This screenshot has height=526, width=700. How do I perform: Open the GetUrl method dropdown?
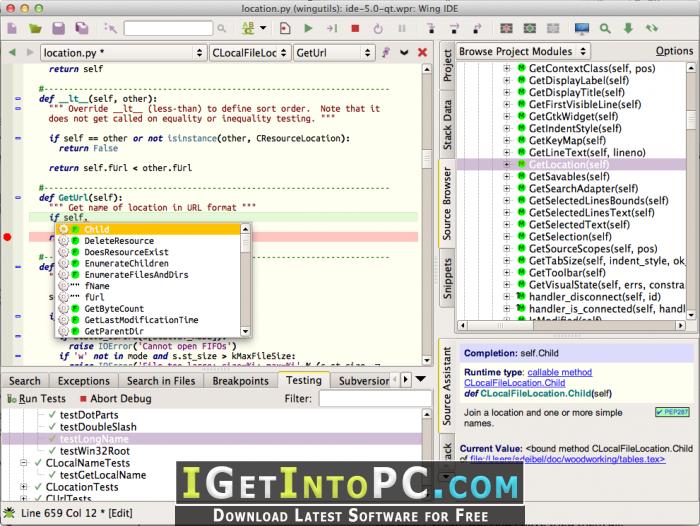[333, 53]
